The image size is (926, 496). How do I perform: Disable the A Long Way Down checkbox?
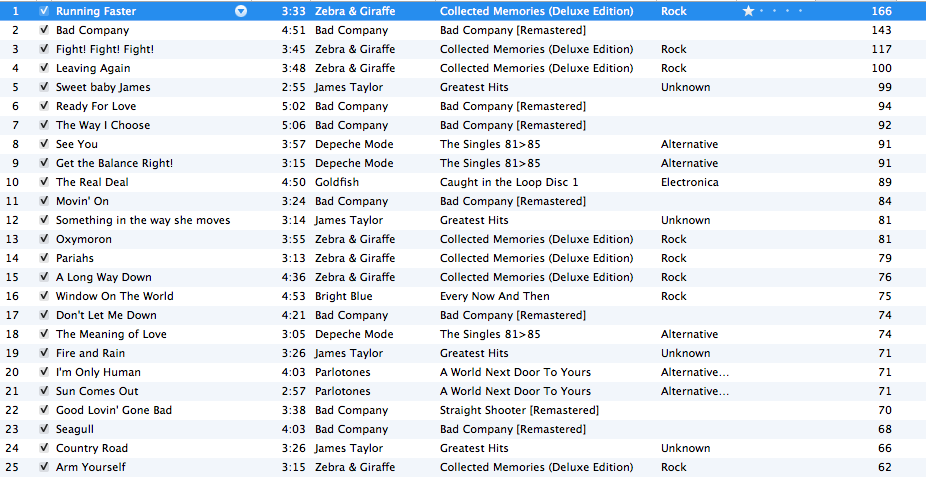click(x=44, y=277)
